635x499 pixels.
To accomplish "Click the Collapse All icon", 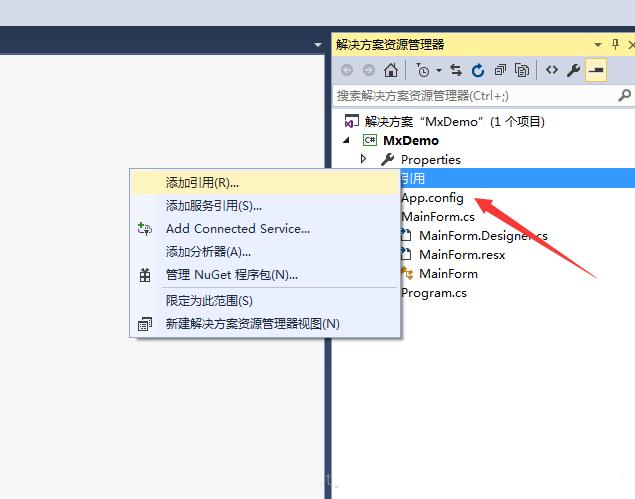I will [x=500, y=70].
